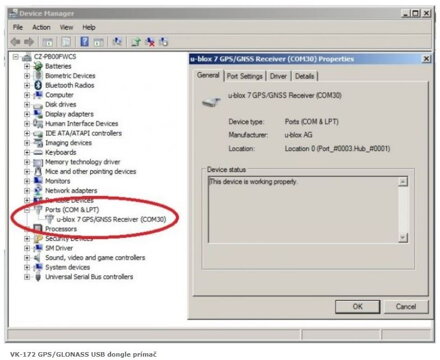The width and height of the screenshot is (440, 360).
Task: Expand the Imaging devices node
Action: pos(27,143)
